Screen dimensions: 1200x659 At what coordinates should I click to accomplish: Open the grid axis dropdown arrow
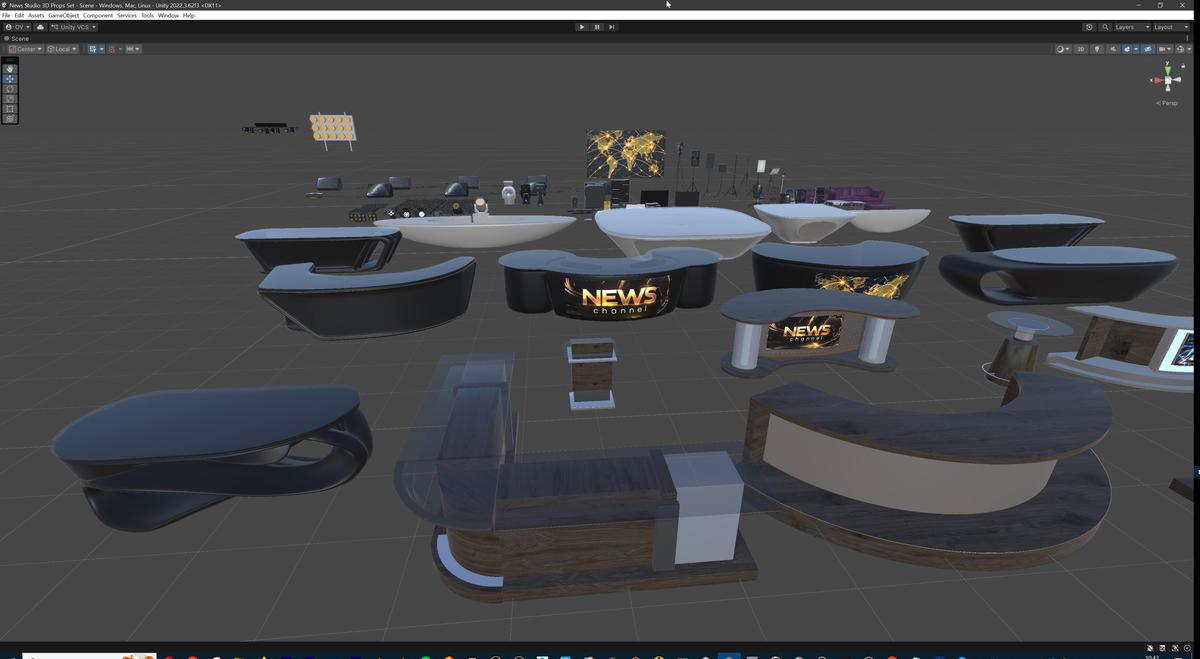point(102,49)
